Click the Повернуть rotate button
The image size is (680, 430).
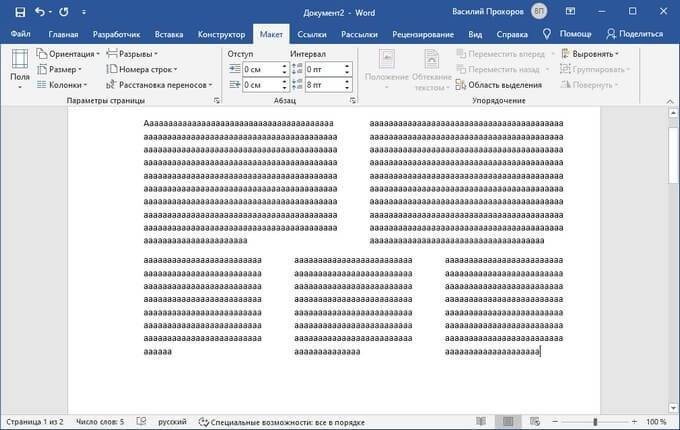[x=588, y=85]
